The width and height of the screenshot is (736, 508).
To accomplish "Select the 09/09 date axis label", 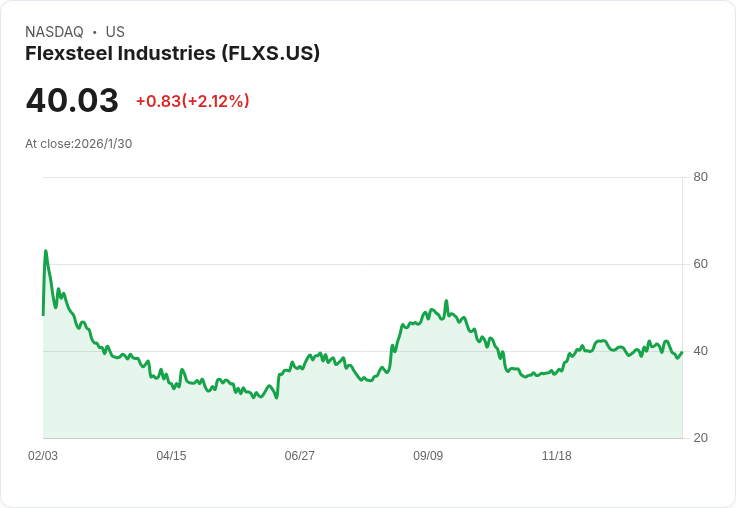I will 428,456.
